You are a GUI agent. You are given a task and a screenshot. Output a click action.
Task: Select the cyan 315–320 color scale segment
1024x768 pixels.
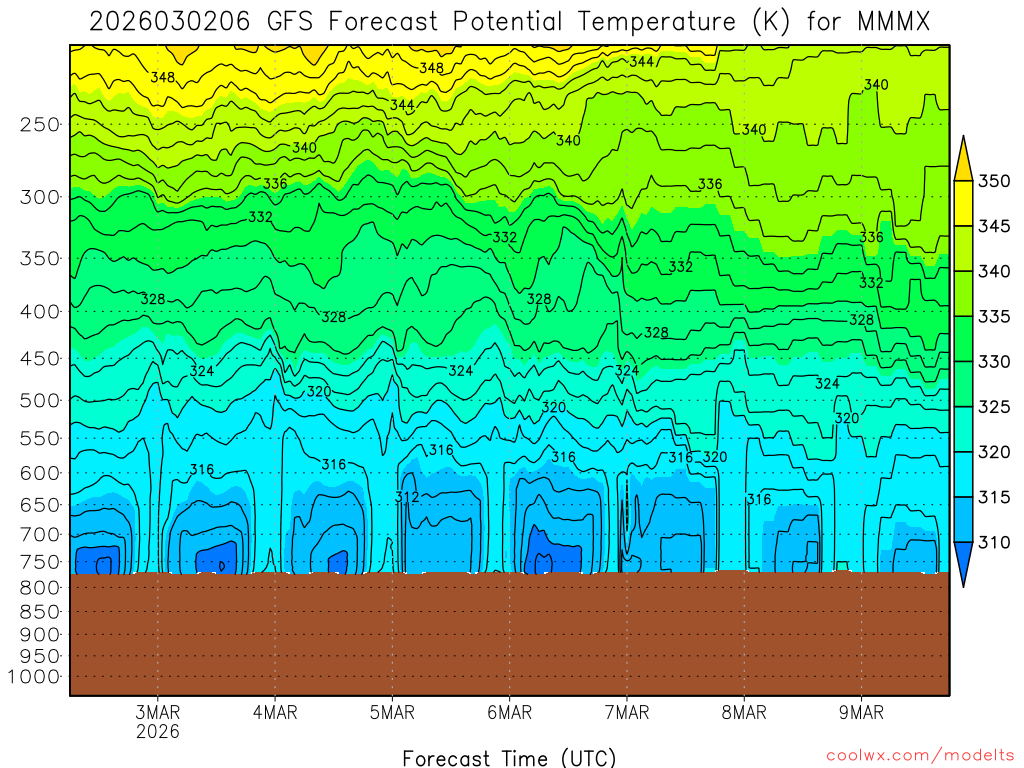pos(963,475)
